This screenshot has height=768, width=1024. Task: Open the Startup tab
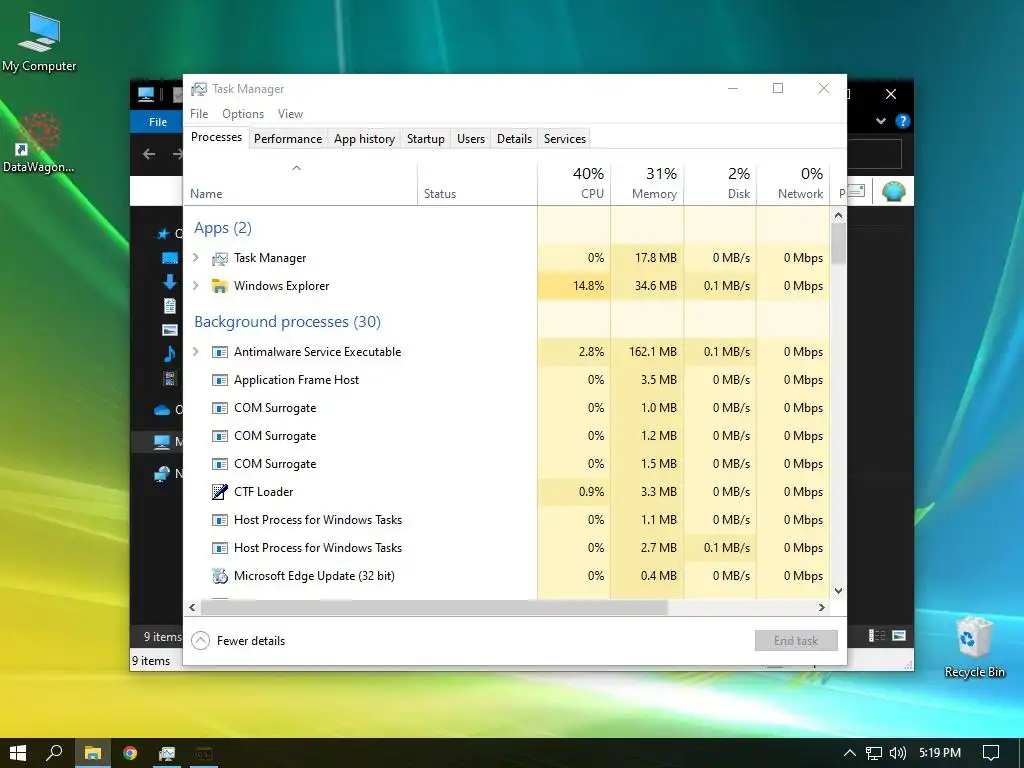click(426, 138)
